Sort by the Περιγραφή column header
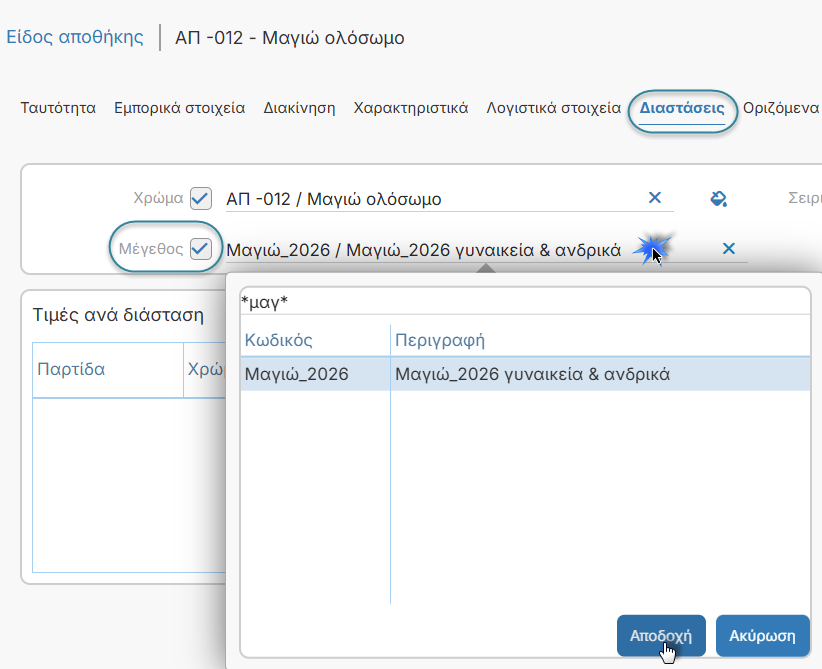 tap(600, 340)
